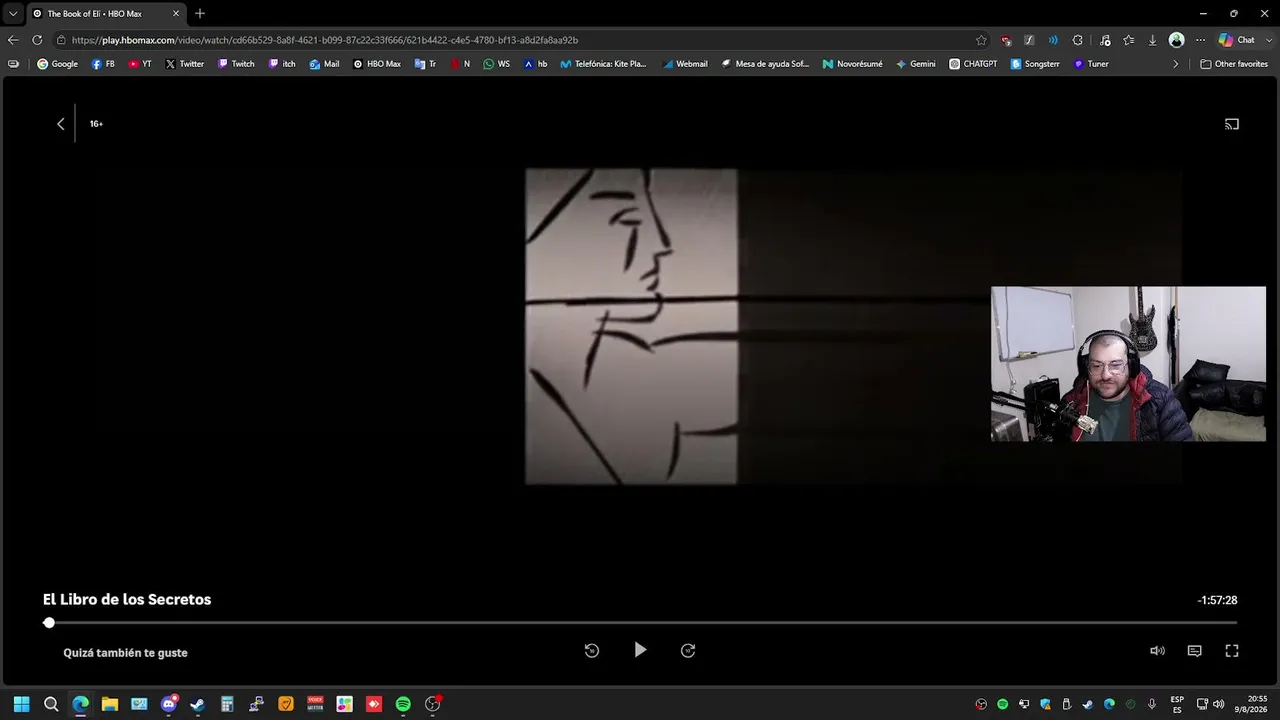Screen dimensions: 1280x720
Task: Rewind the video ten seconds
Action: coord(592,651)
